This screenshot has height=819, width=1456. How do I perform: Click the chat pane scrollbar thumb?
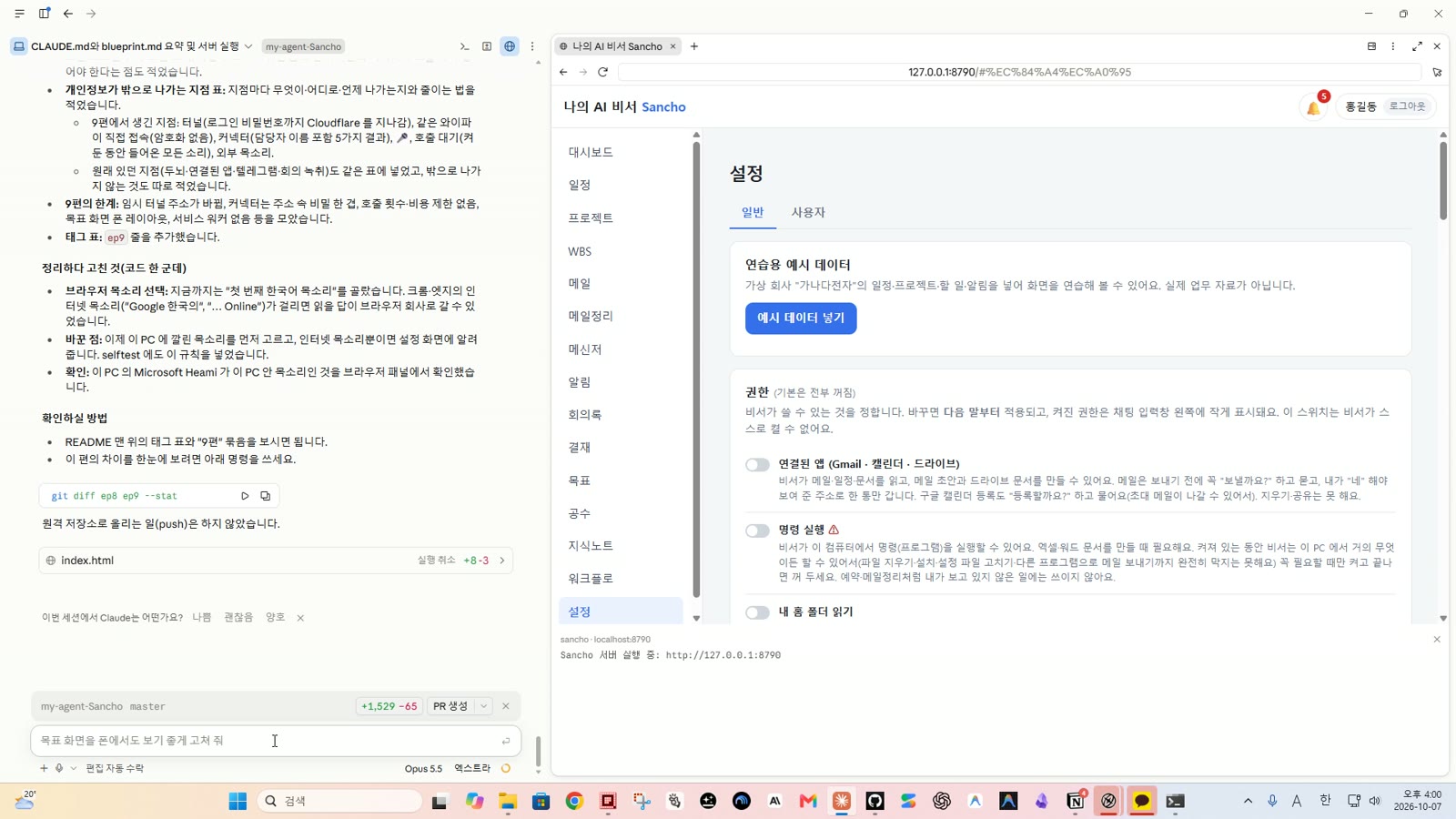tap(538, 752)
